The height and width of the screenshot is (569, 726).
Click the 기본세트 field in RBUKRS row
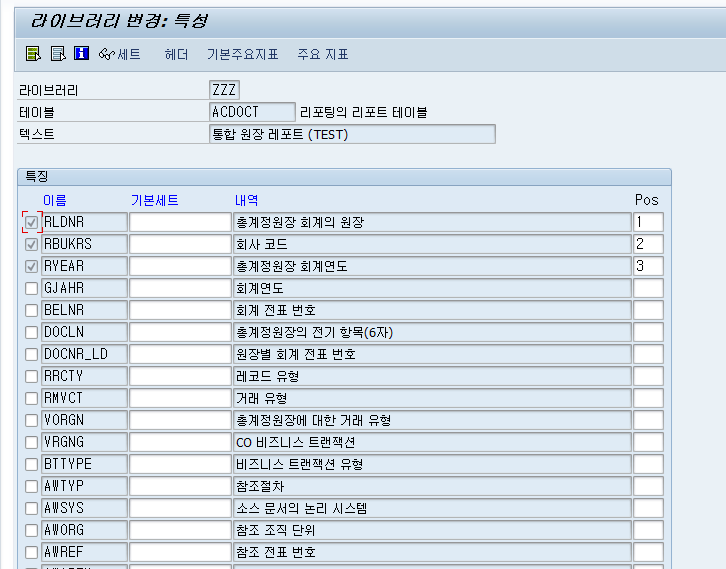pos(180,244)
